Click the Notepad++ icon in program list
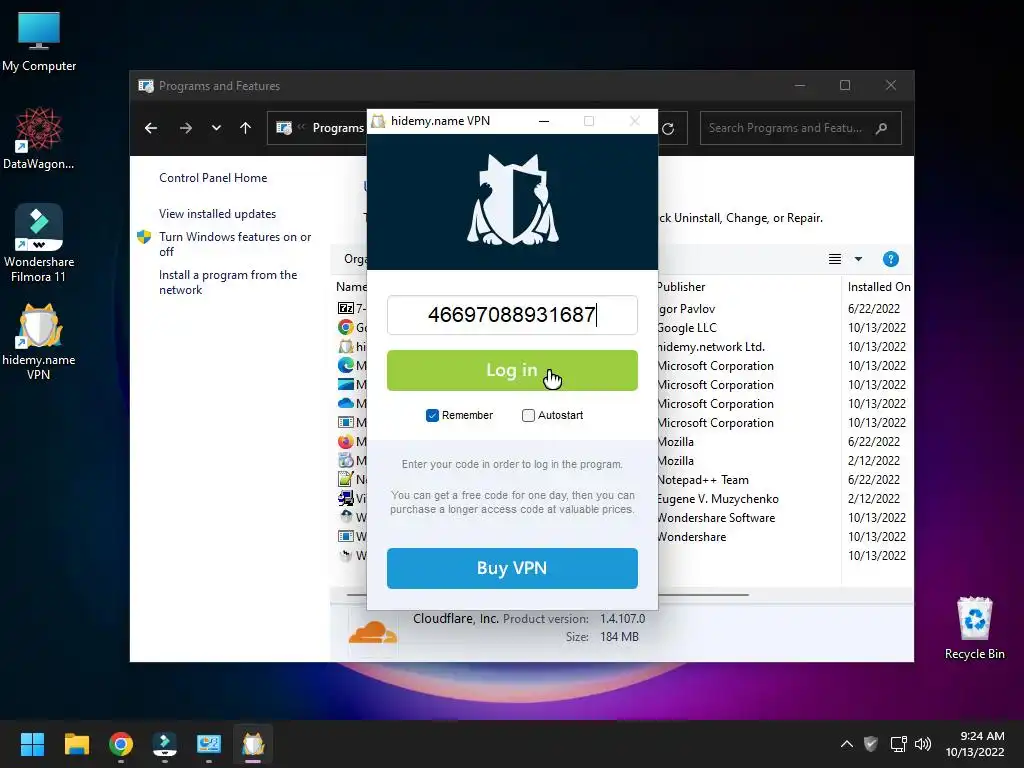This screenshot has height=768, width=1024. pyautogui.click(x=345, y=479)
